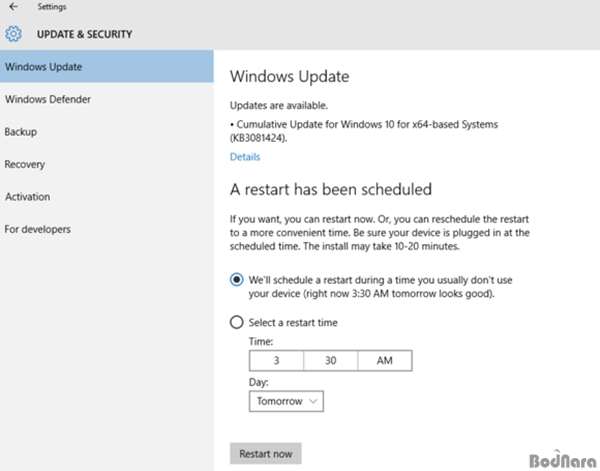Change the hour field showing 3
The image size is (600, 471).
pyautogui.click(x=276, y=360)
